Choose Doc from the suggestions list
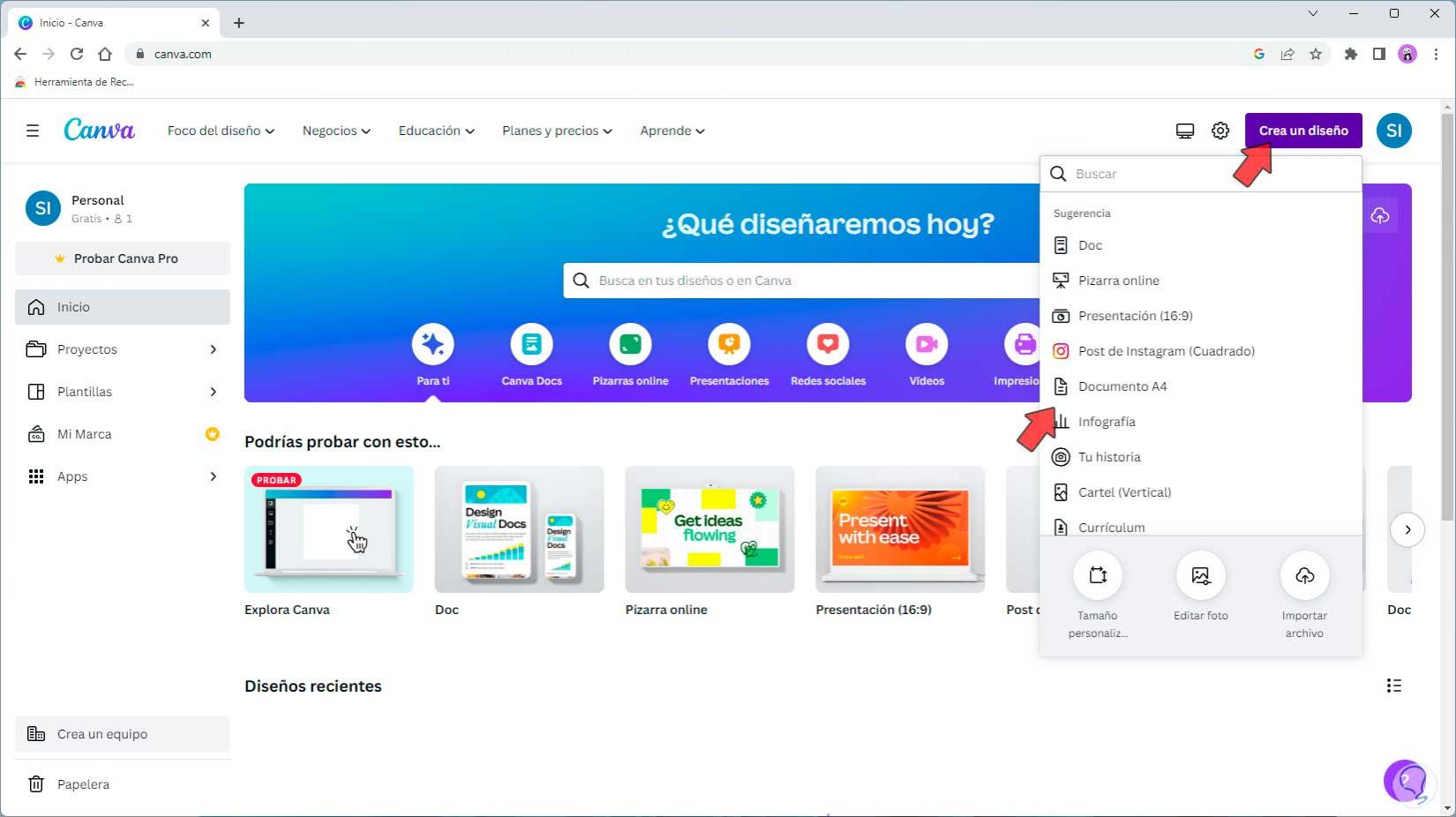 pyautogui.click(x=1201, y=245)
